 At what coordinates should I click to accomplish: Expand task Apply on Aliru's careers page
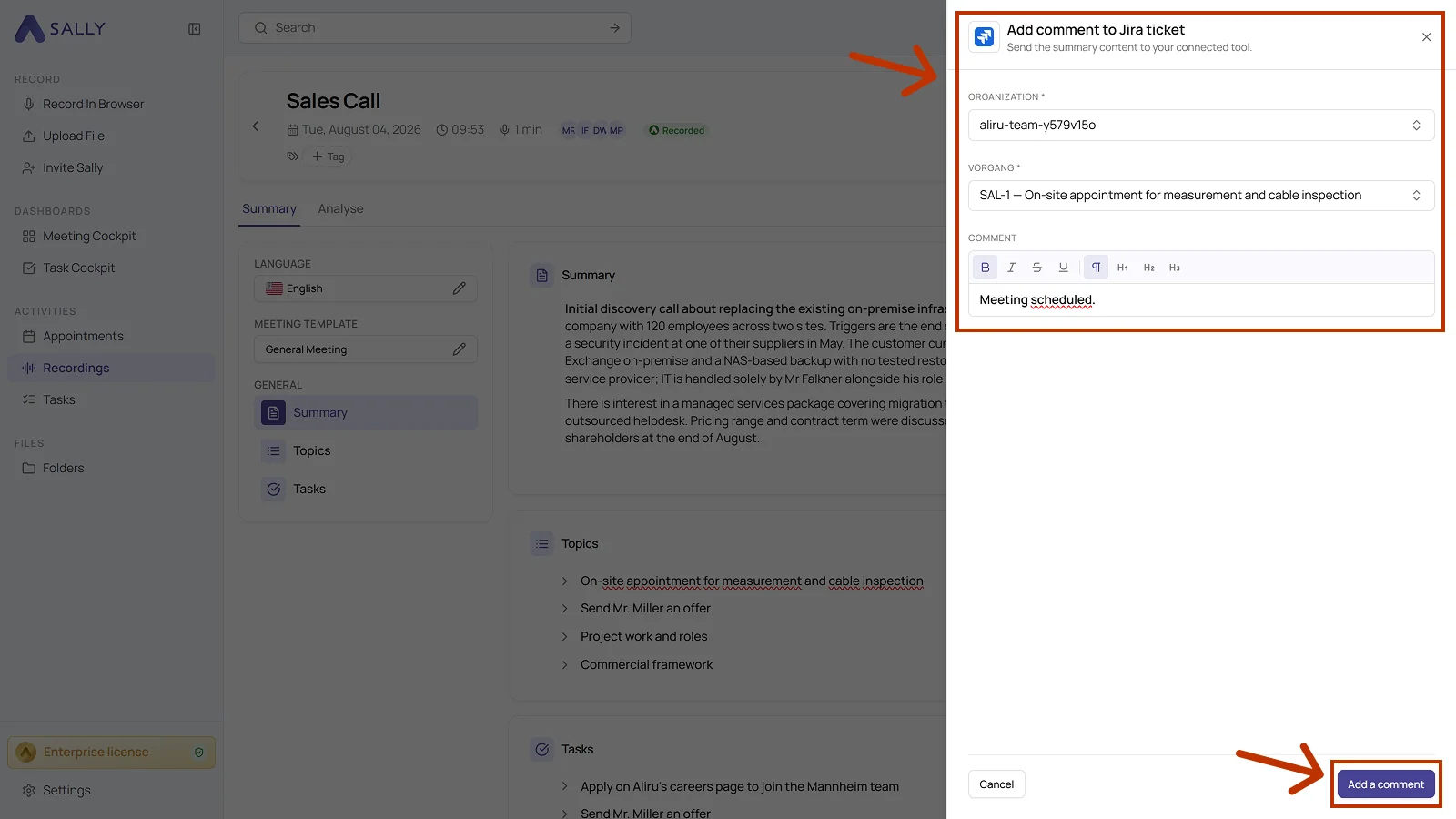tap(564, 787)
